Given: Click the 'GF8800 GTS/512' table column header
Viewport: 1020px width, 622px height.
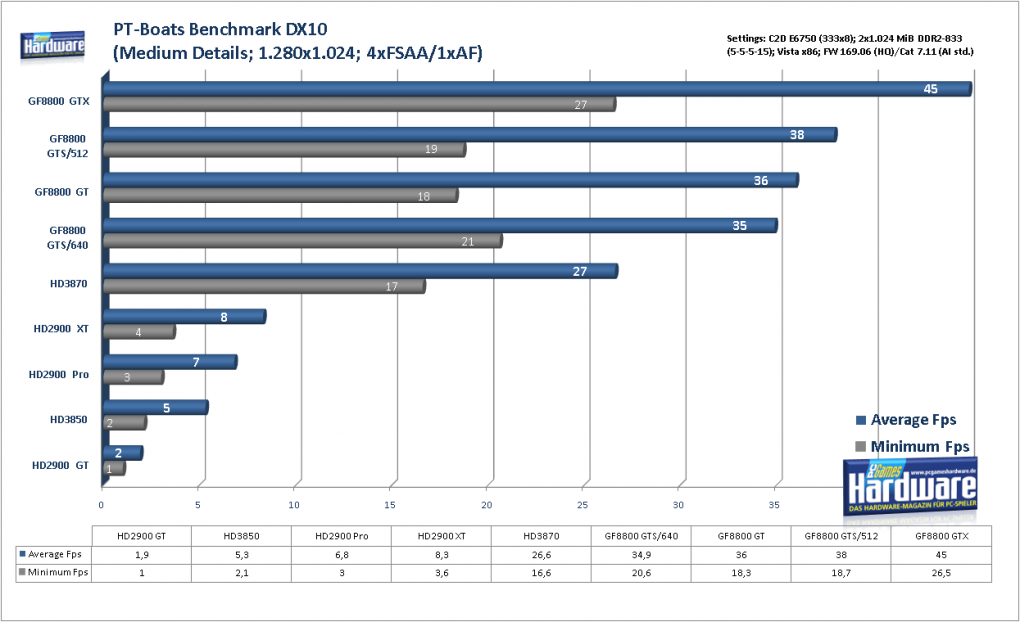Looking at the screenshot, I should tap(841, 536).
